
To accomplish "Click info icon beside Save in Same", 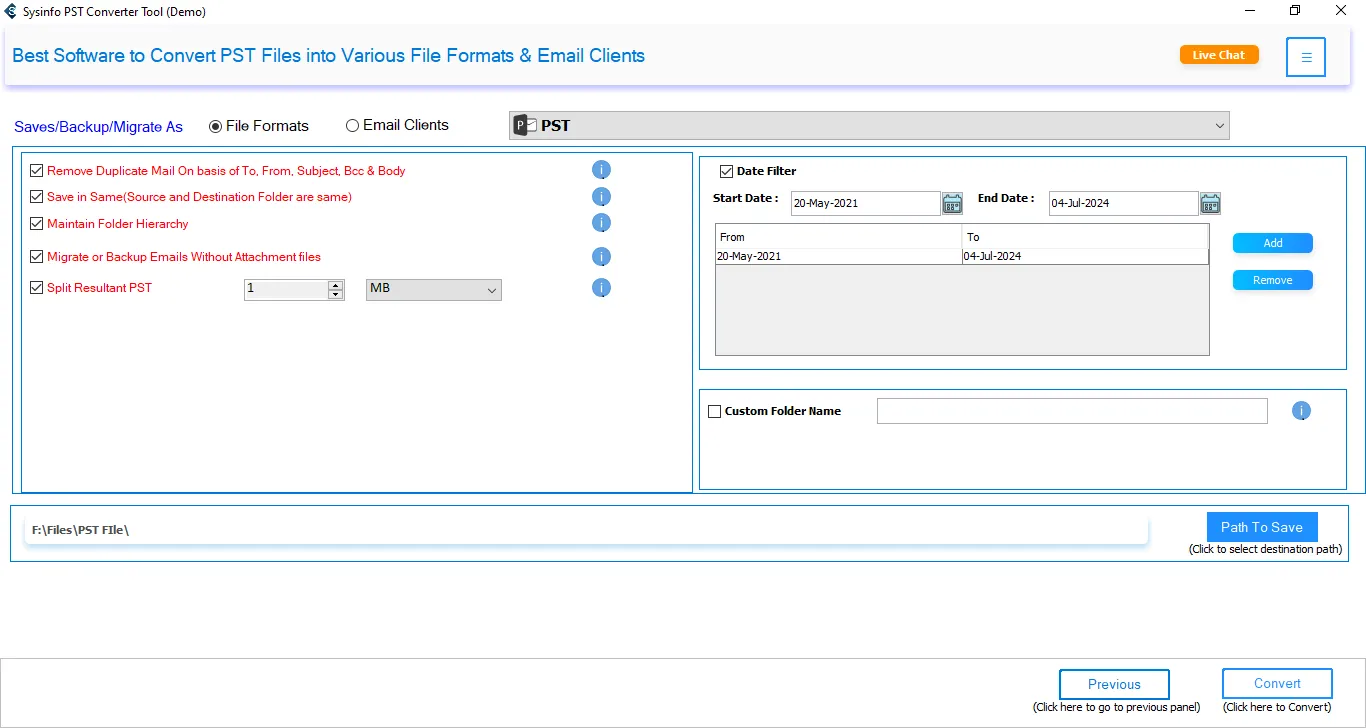I will click(x=601, y=197).
